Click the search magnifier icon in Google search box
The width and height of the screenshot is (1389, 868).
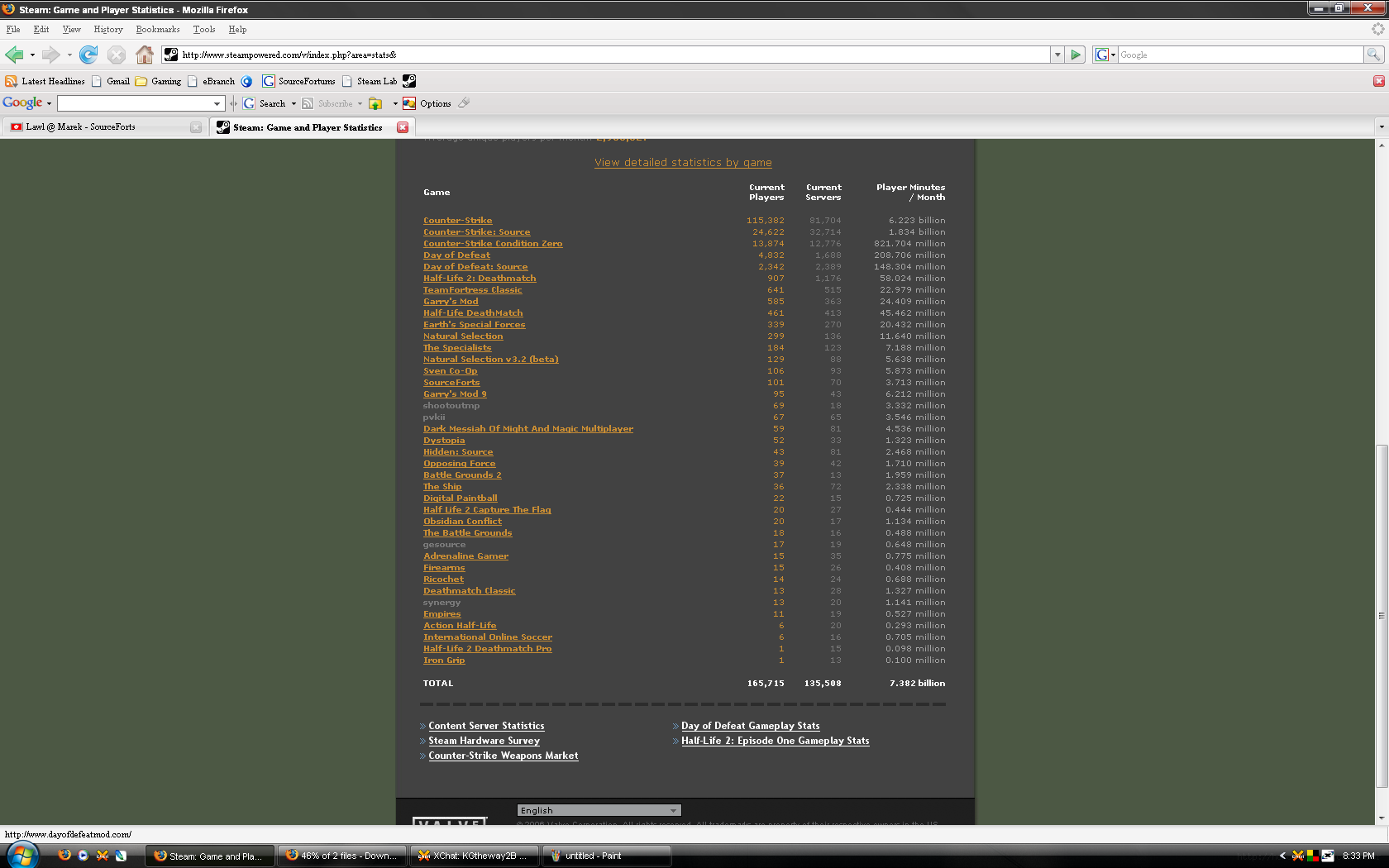pyautogui.click(x=1373, y=55)
